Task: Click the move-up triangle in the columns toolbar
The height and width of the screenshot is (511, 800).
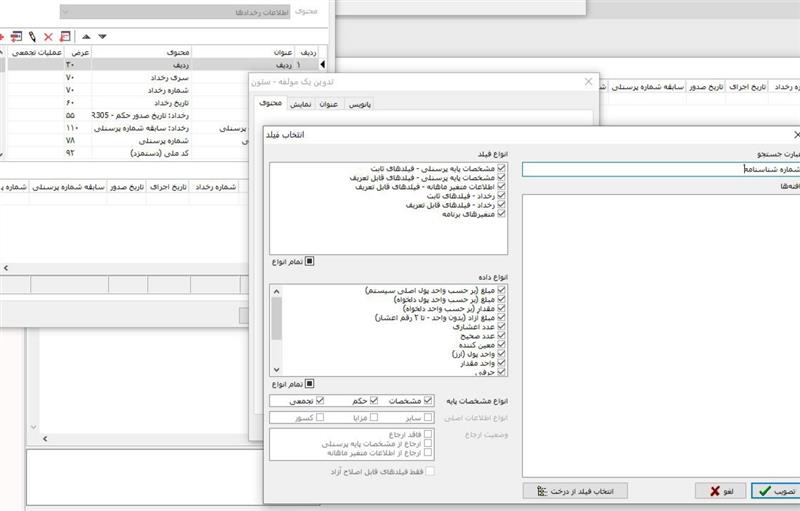Action: [84, 37]
